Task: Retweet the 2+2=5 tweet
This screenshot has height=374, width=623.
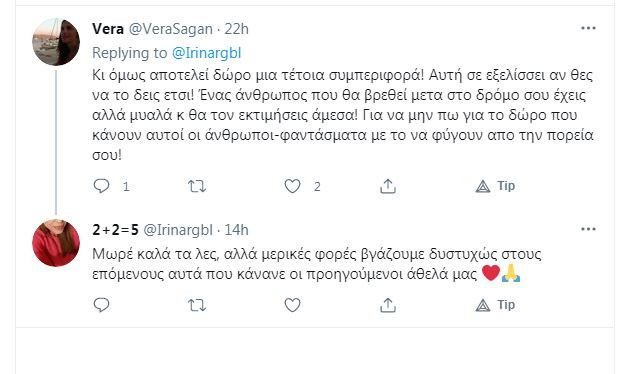Action: coord(197,305)
